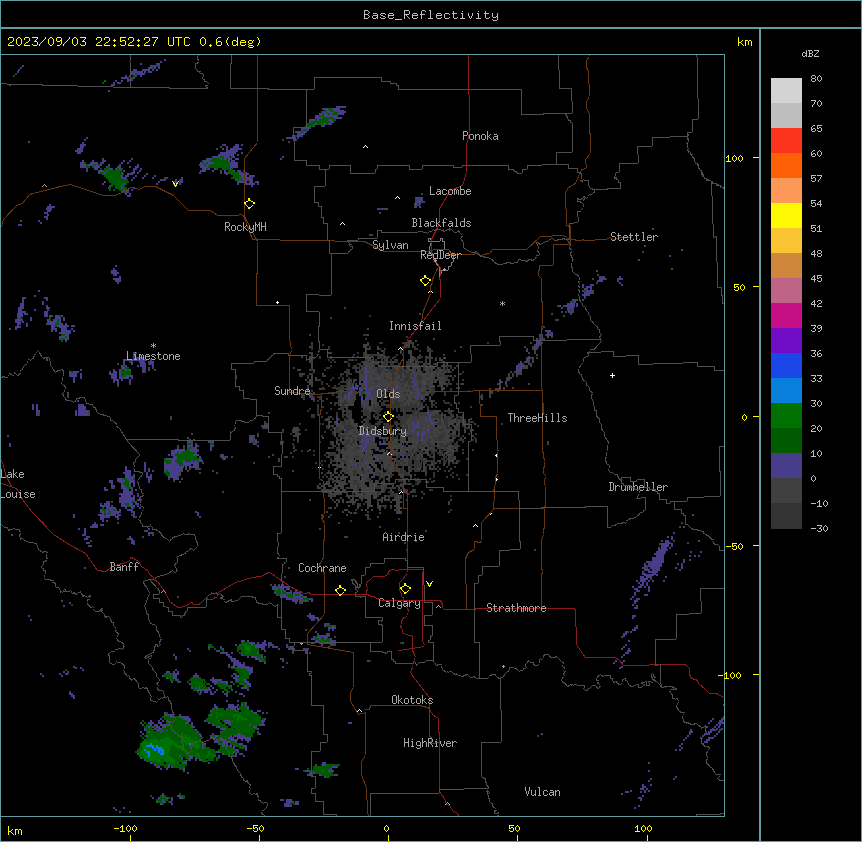
Task: Click the yellow V marker northeast of Calgary
Action: point(429,584)
